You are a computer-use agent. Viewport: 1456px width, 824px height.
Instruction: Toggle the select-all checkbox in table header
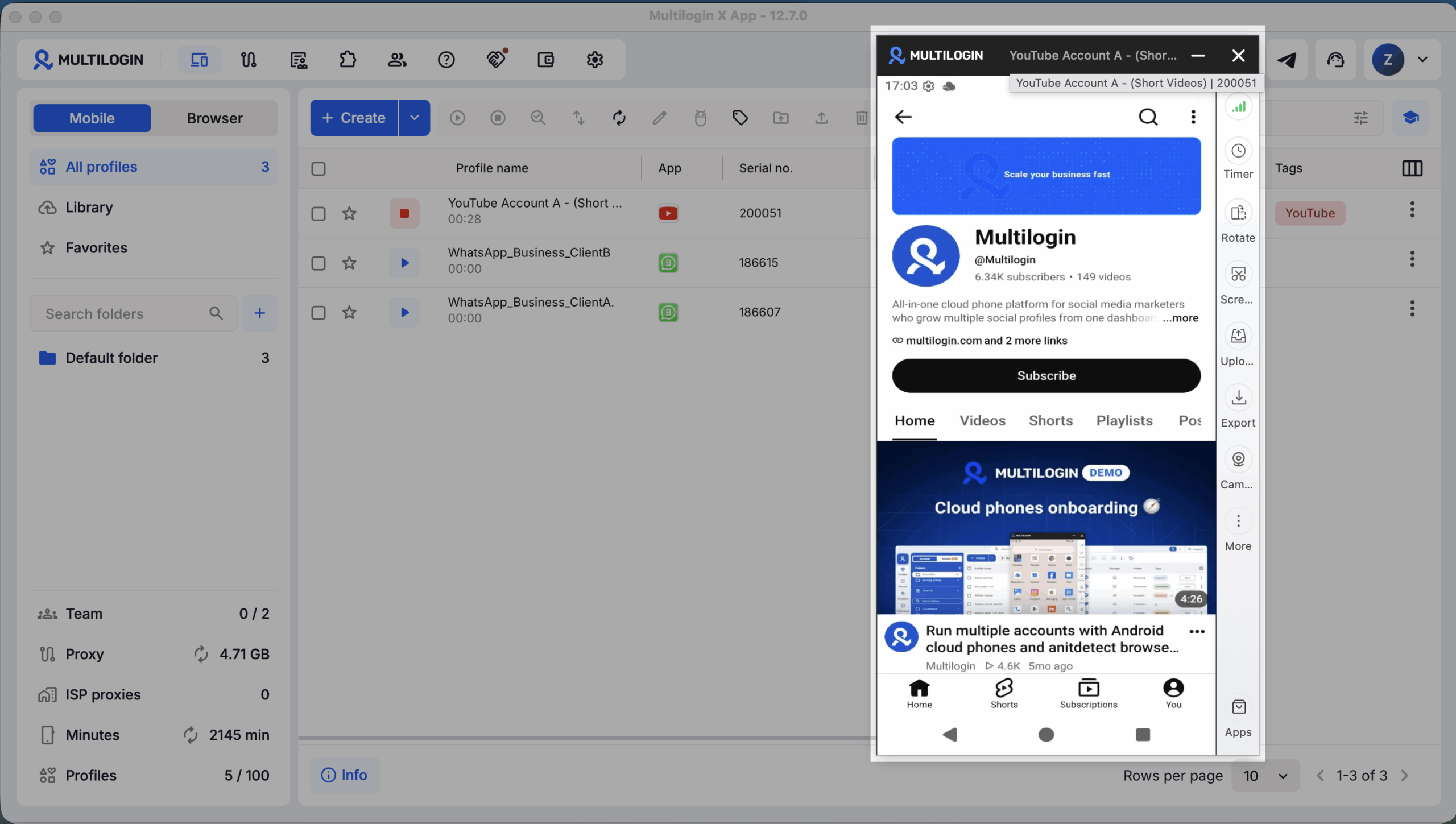click(x=318, y=169)
